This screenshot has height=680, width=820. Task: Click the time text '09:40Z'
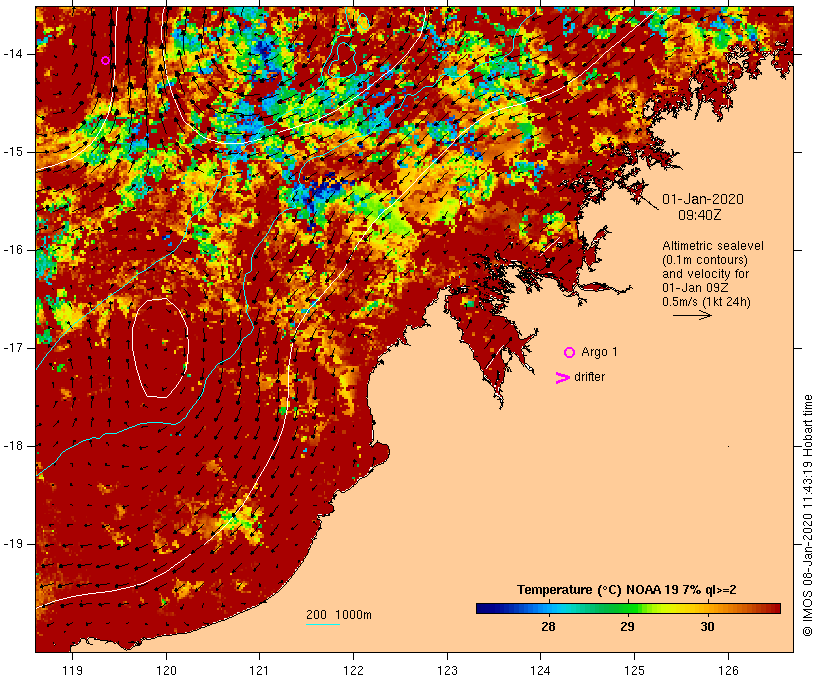click(700, 215)
